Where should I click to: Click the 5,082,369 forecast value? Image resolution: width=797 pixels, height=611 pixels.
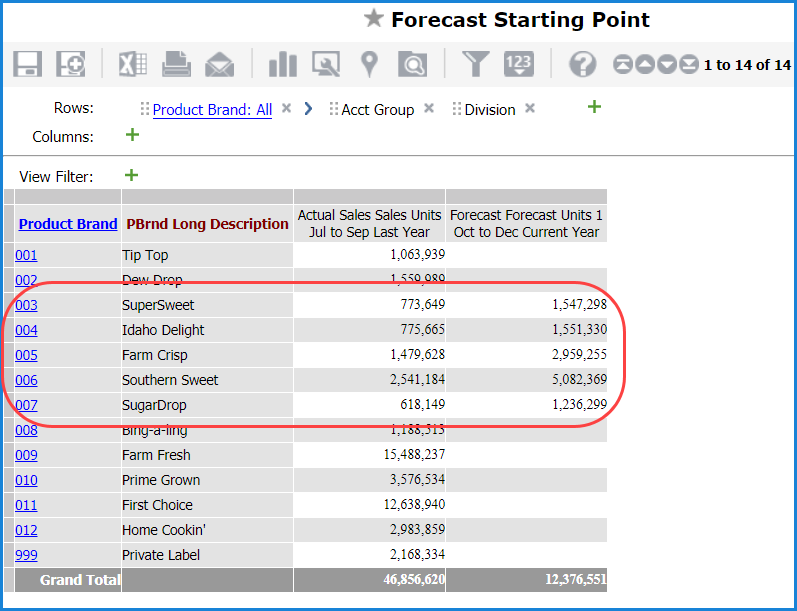point(579,380)
